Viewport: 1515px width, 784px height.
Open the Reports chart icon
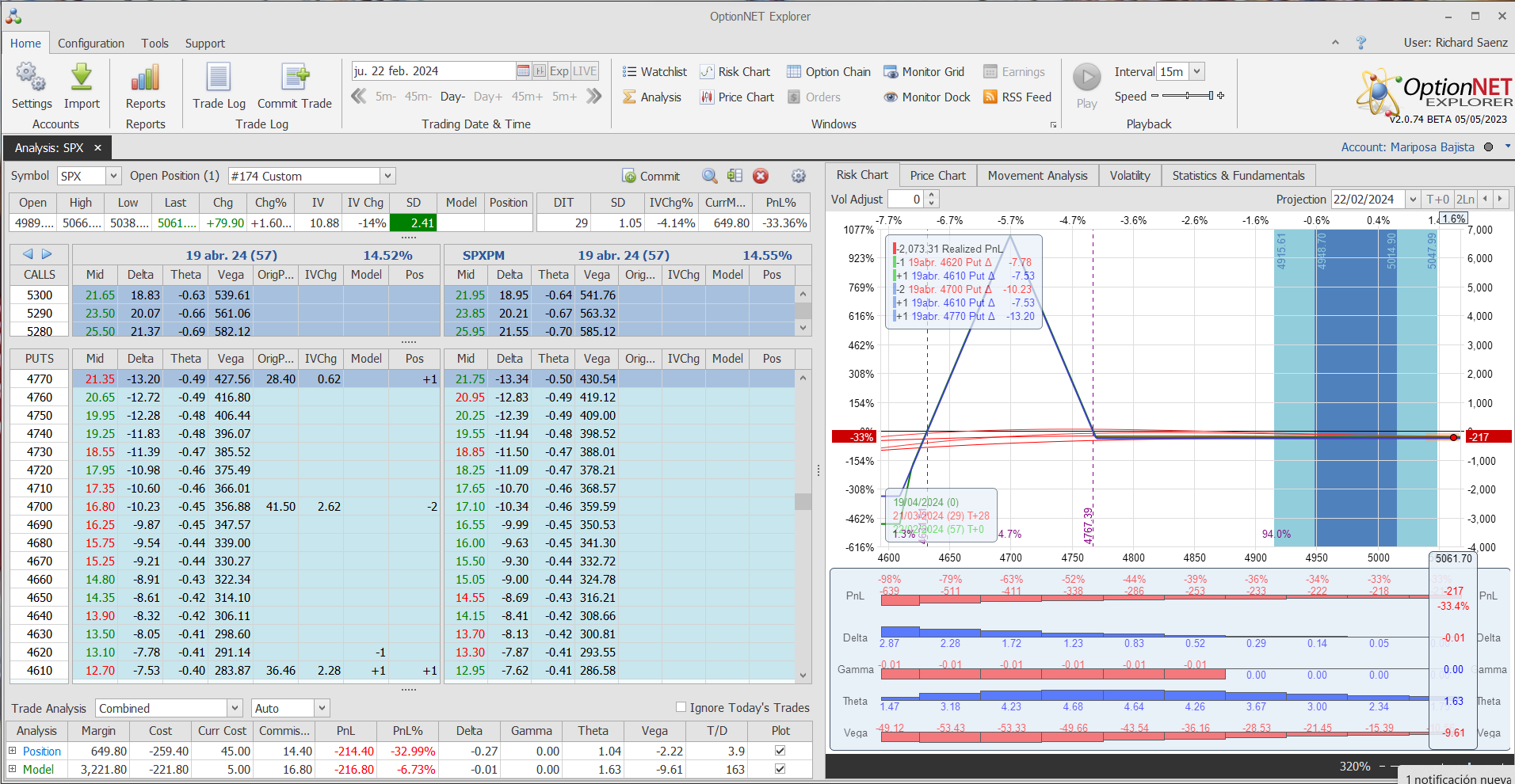pyautogui.click(x=145, y=78)
